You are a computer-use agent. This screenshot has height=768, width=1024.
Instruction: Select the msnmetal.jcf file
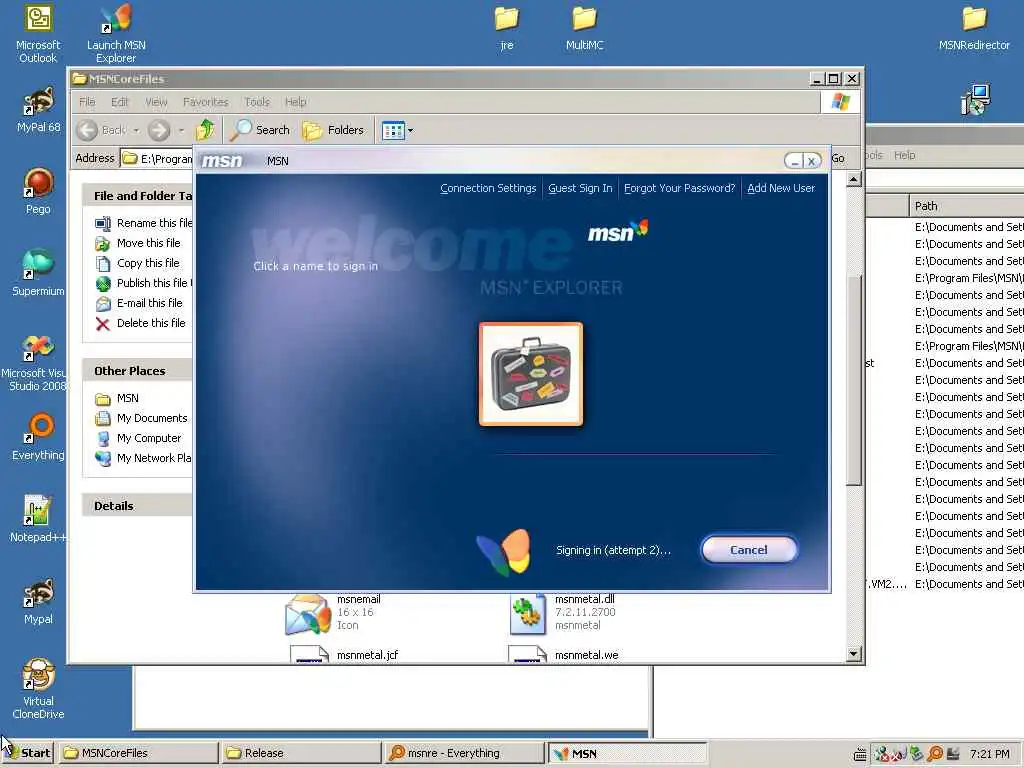[344, 654]
